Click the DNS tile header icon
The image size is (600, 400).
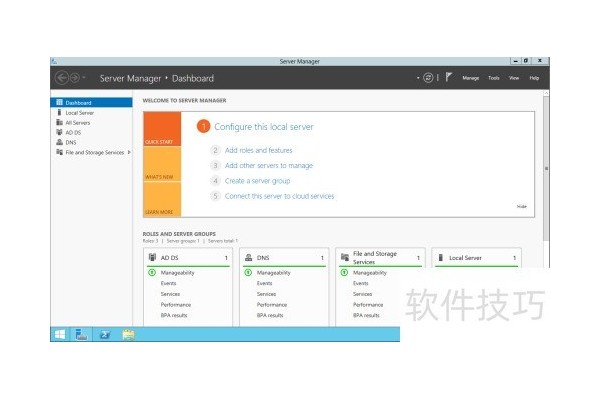coord(248,258)
